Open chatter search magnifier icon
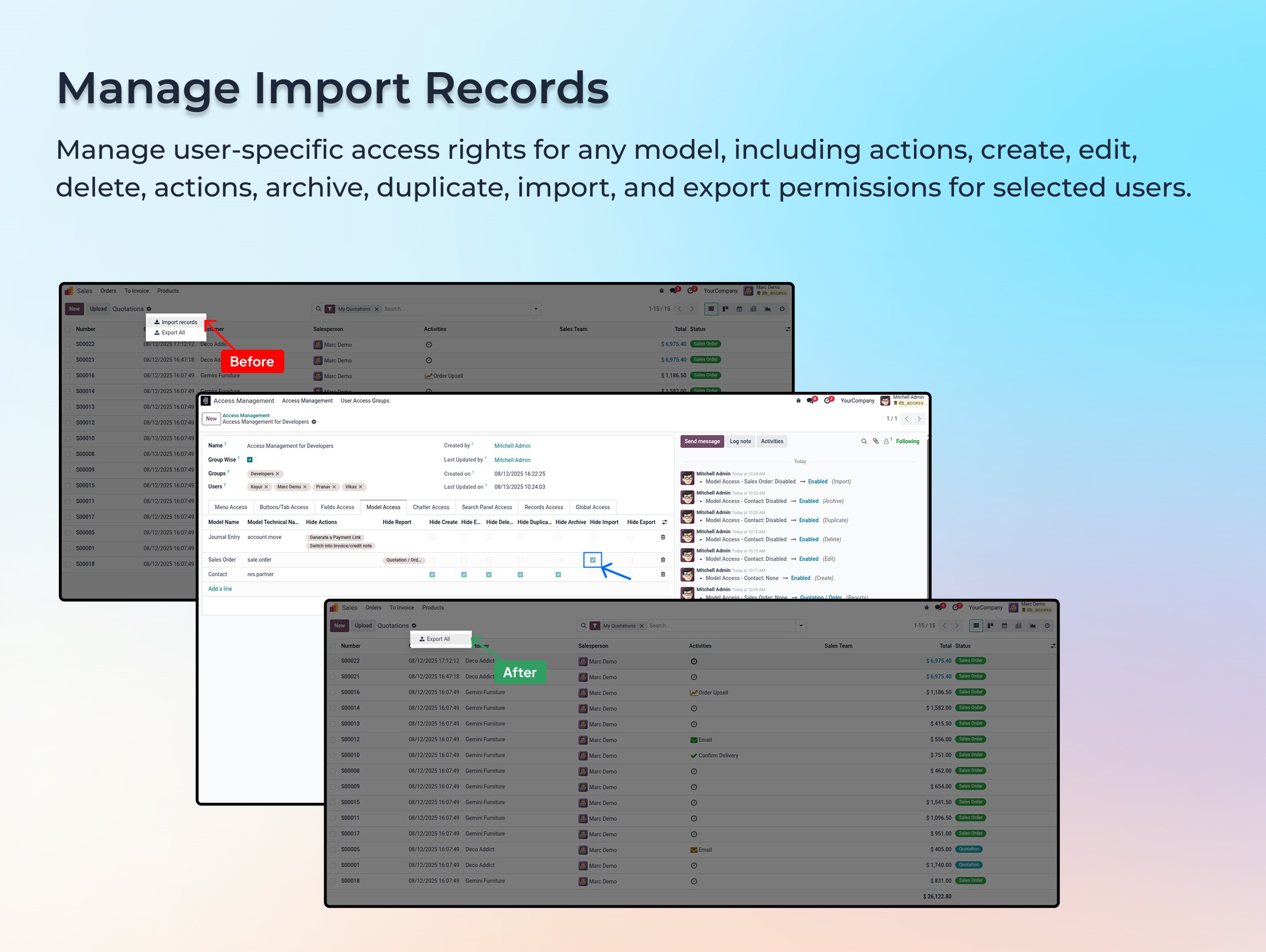1266x952 pixels. tap(863, 441)
